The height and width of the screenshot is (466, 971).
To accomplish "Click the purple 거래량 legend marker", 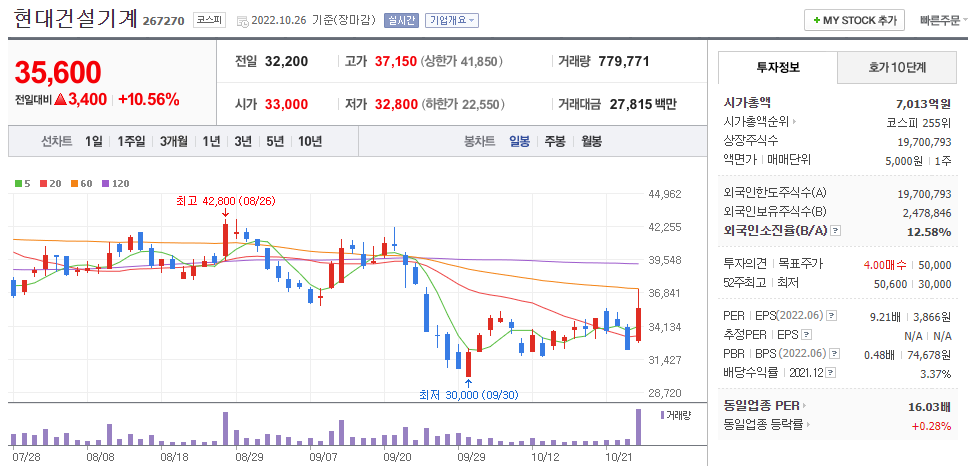I will pos(663,415).
